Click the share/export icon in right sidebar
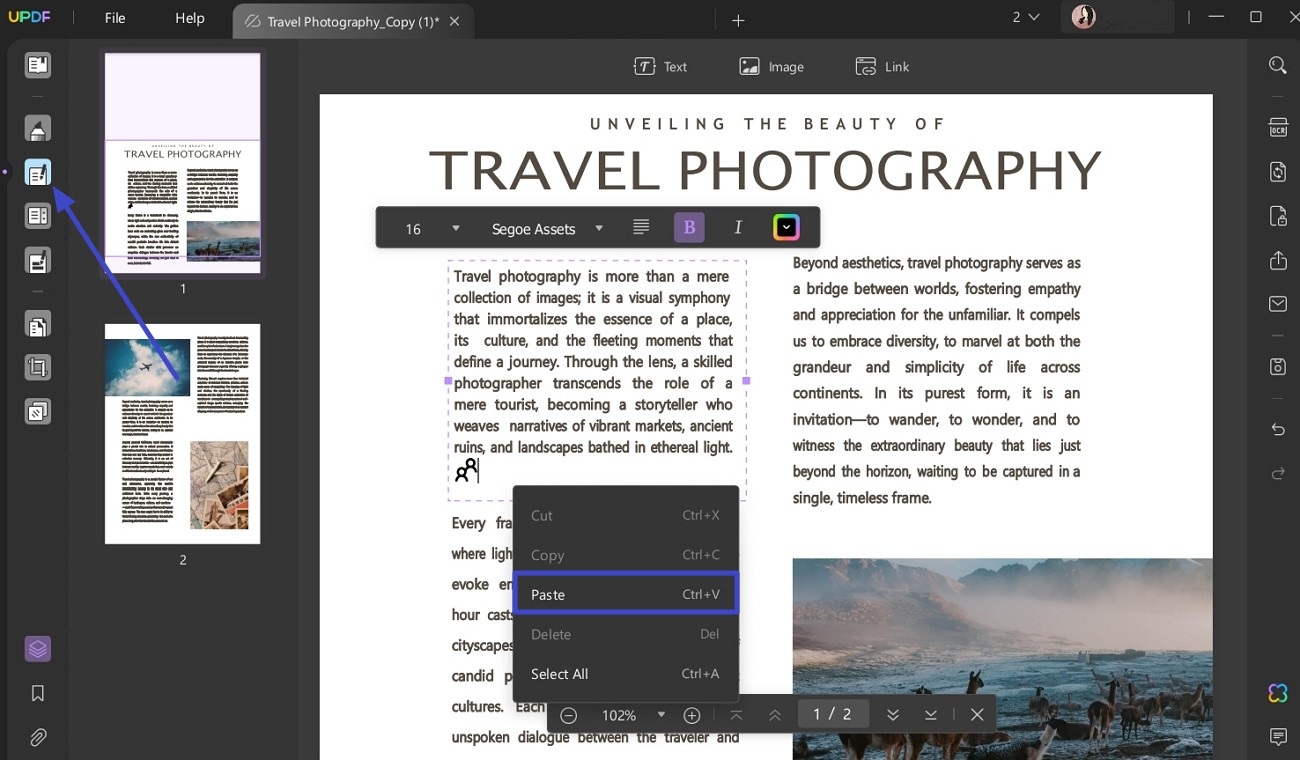Screen dimensions: 1300x760 tap(1278, 260)
